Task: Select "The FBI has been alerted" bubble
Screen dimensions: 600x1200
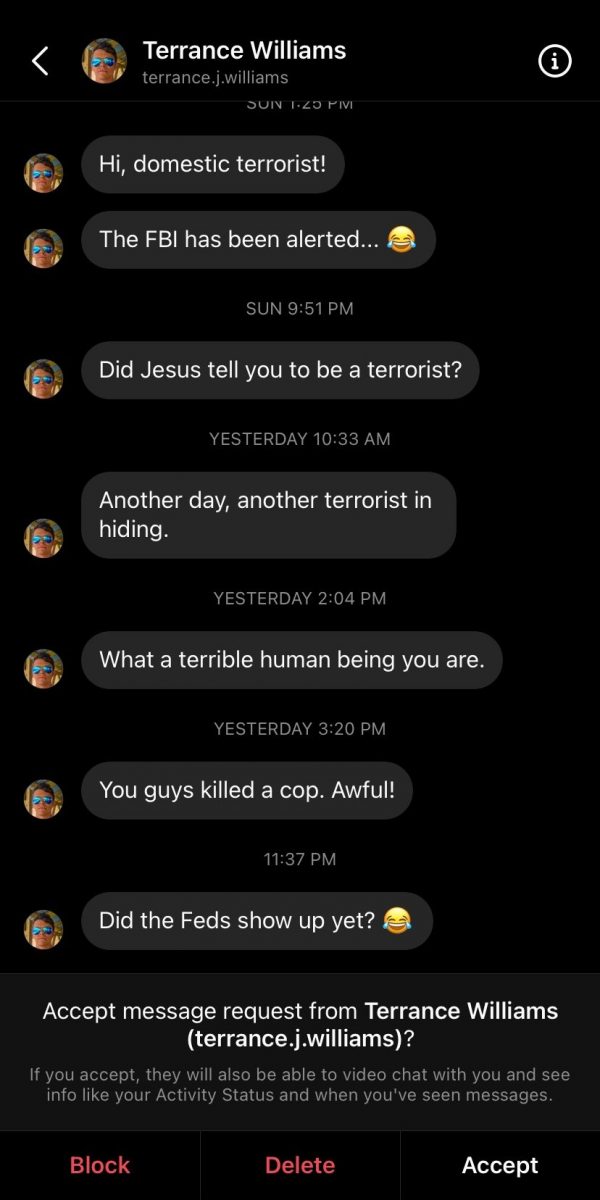Action: pyautogui.click(x=258, y=240)
